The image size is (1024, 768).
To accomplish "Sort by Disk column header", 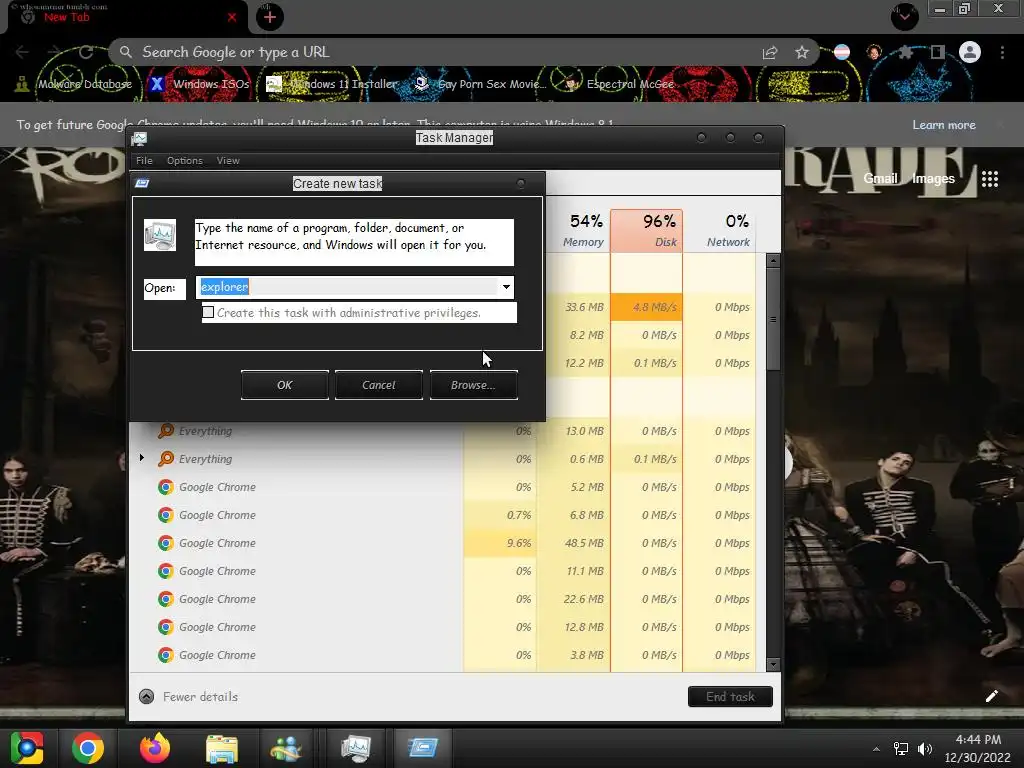I will pyautogui.click(x=647, y=231).
